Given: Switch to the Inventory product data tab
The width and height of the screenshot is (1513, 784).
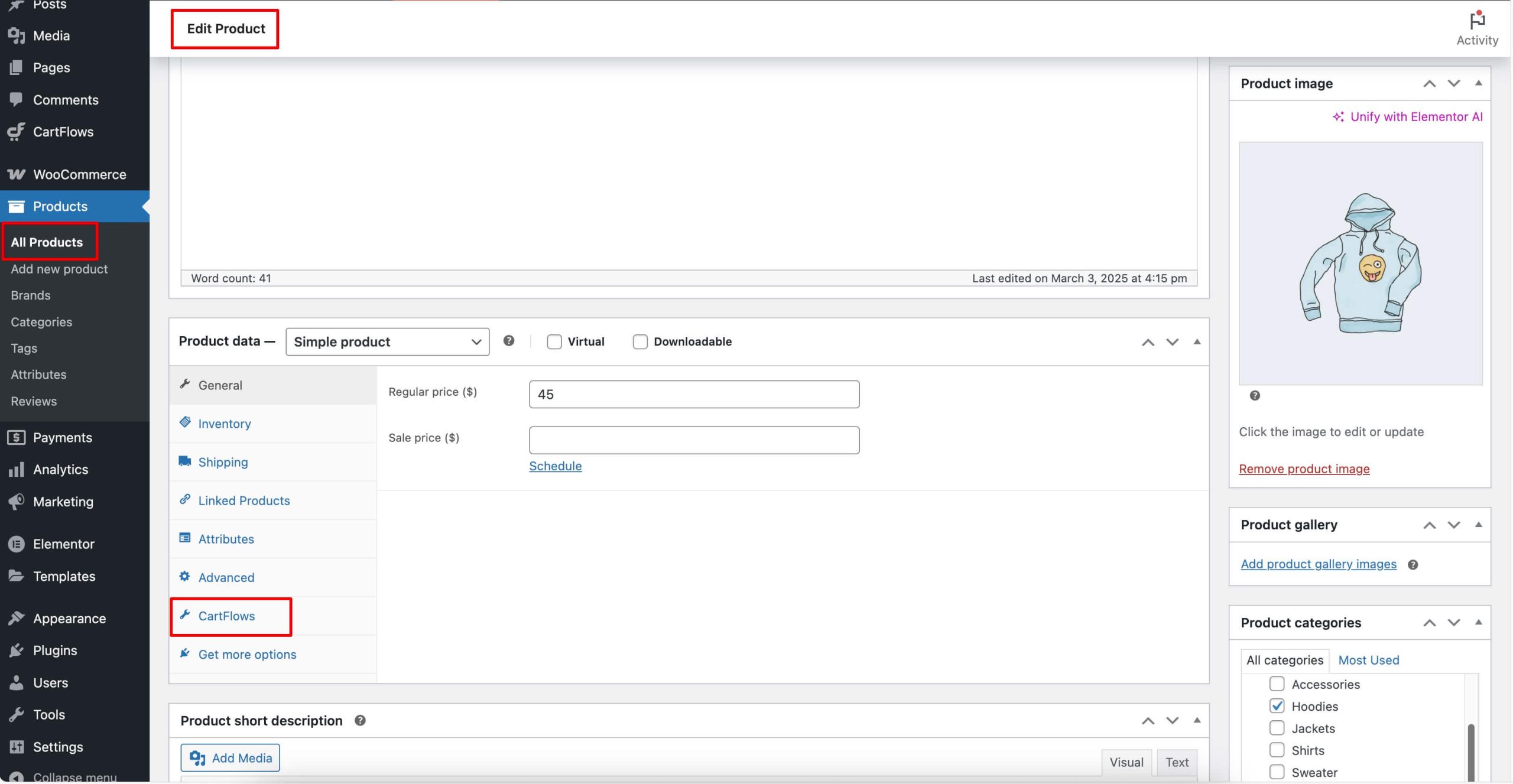Looking at the screenshot, I should coord(225,424).
